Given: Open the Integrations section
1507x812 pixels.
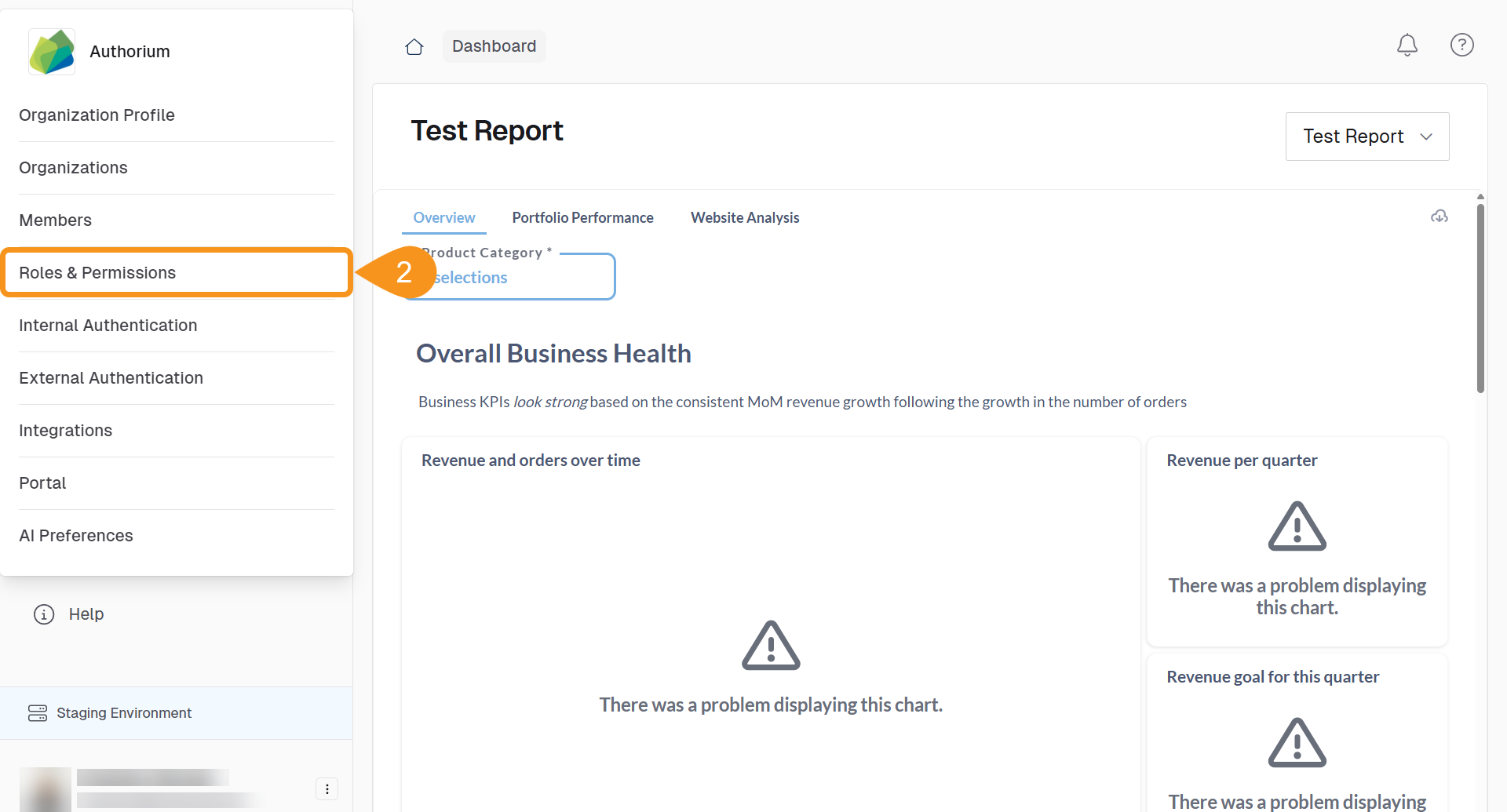Looking at the screenshot, I should coord(65,431).
